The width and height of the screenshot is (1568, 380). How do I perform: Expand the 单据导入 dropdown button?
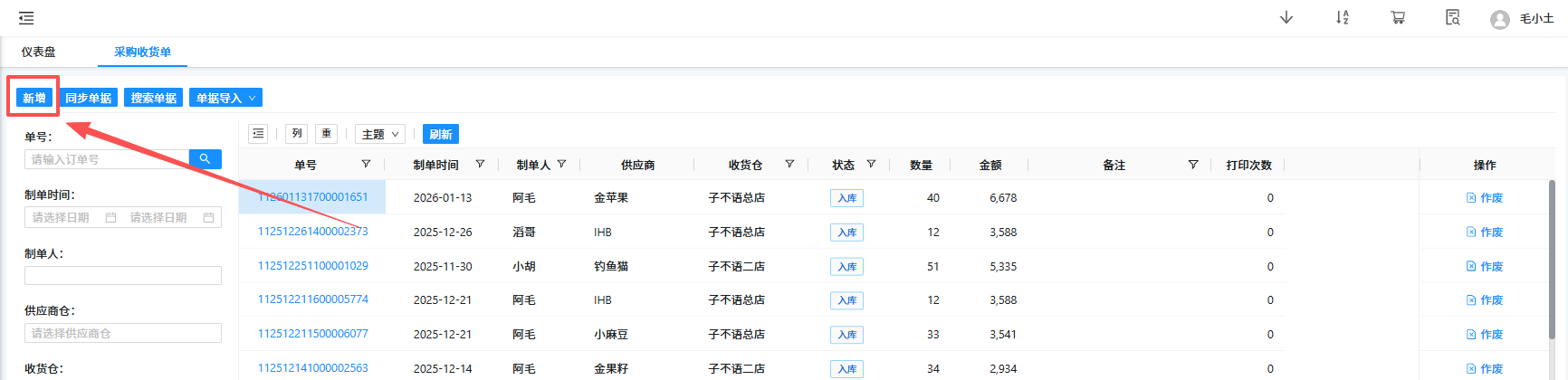(x=226, y=98)
